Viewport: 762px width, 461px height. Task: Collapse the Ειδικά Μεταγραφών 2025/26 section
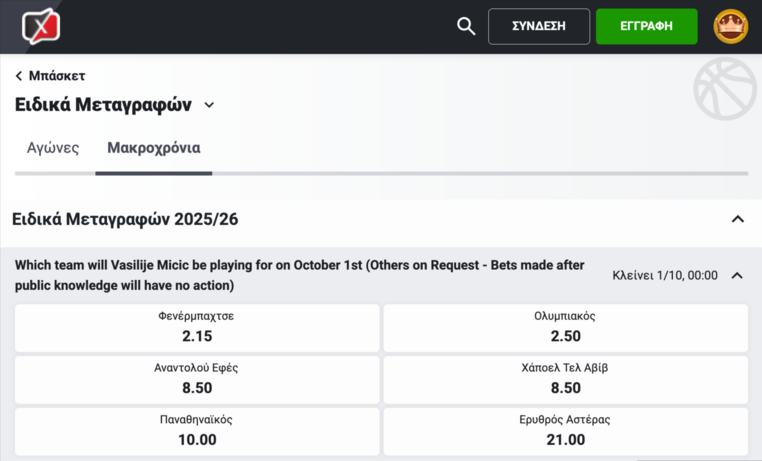pyautogui.click(x=738, y=219)
